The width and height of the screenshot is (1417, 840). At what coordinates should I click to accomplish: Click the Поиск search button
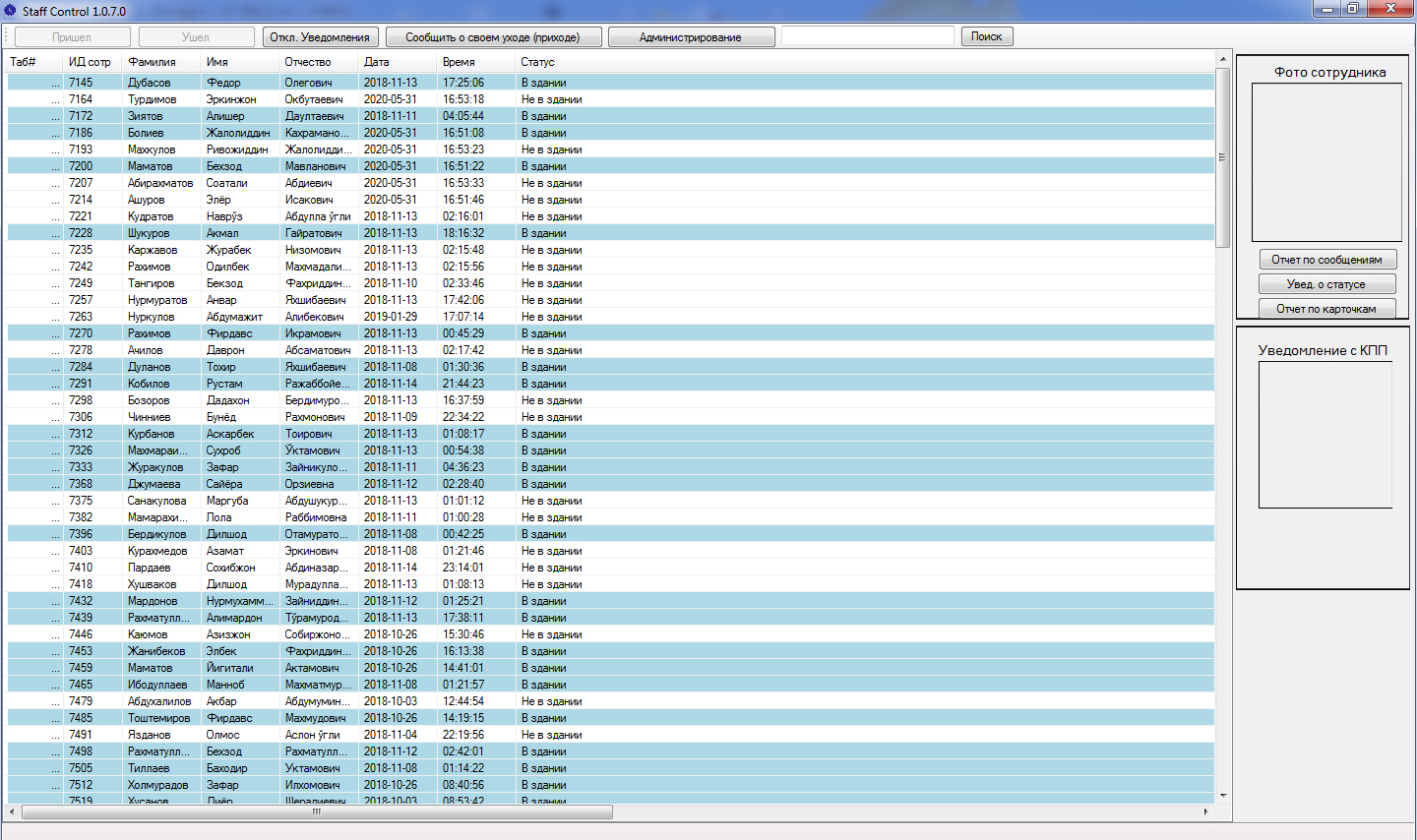986,36
